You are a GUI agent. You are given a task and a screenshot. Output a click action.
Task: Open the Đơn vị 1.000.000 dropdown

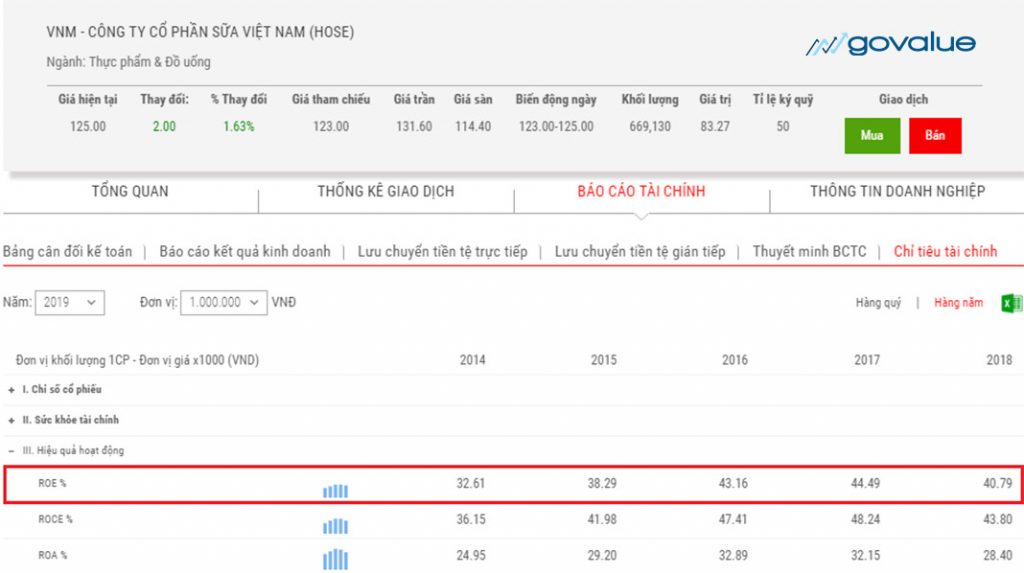223,303
